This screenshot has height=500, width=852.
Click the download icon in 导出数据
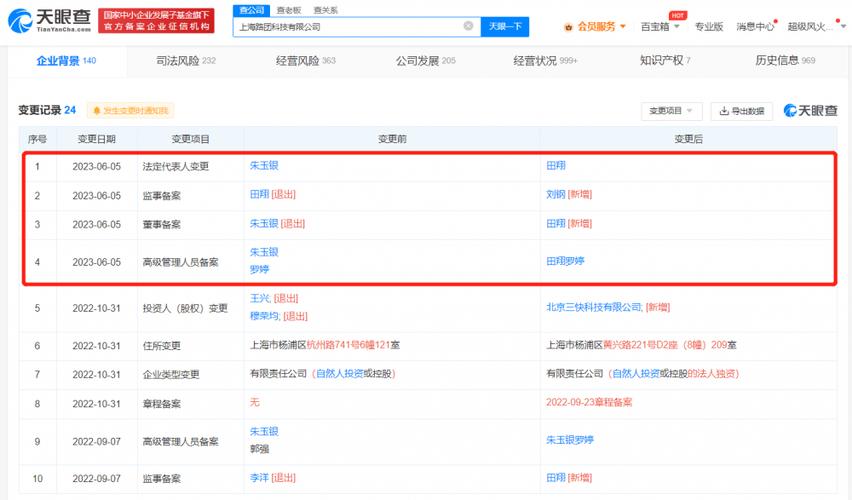724,111
